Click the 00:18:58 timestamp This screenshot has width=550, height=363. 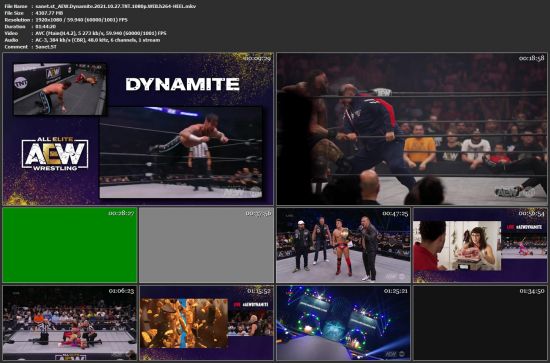531,58
